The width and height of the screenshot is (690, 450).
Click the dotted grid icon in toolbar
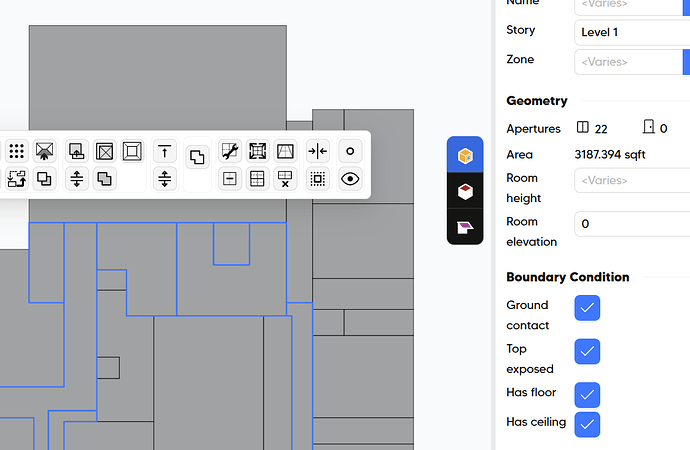pos(16,152)
